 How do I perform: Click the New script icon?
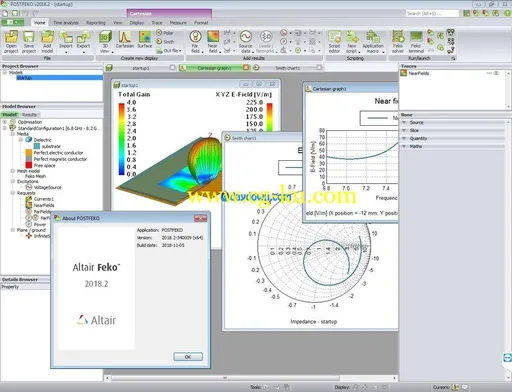coord(352,37)
